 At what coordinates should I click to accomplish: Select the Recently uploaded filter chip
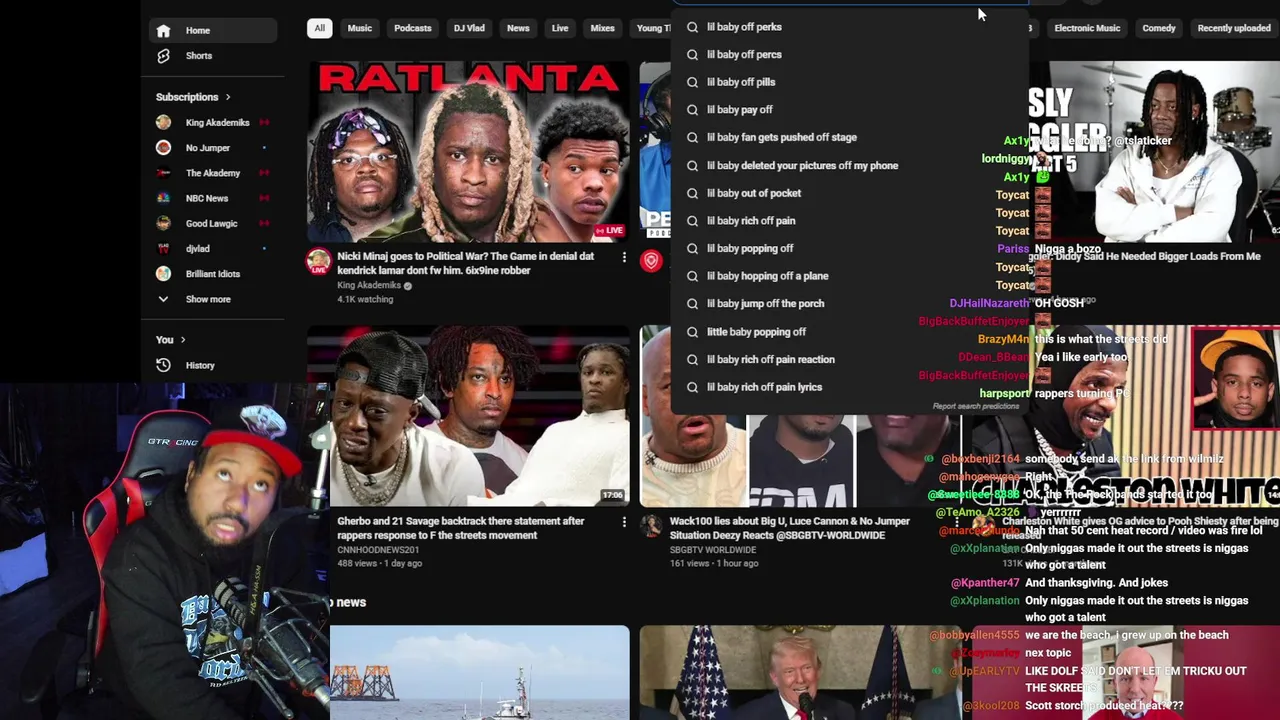[x=1234, y=28]
